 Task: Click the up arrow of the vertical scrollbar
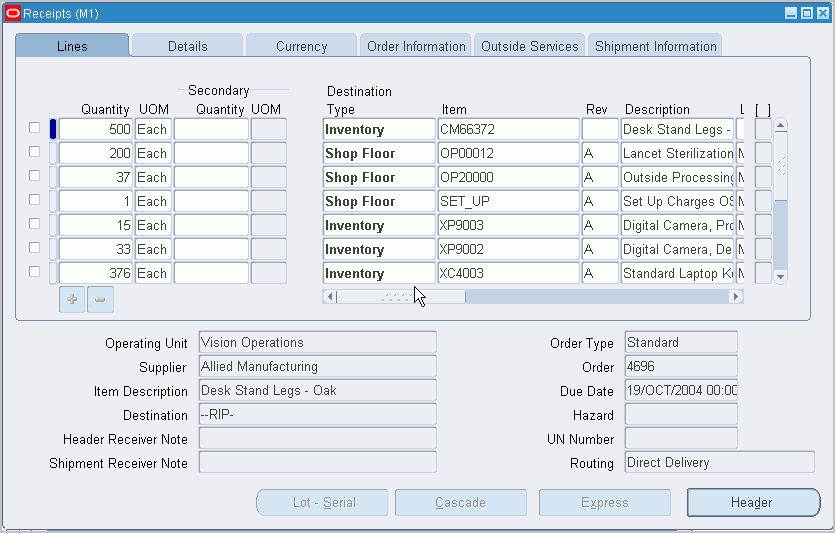click(x=780, y=126)
